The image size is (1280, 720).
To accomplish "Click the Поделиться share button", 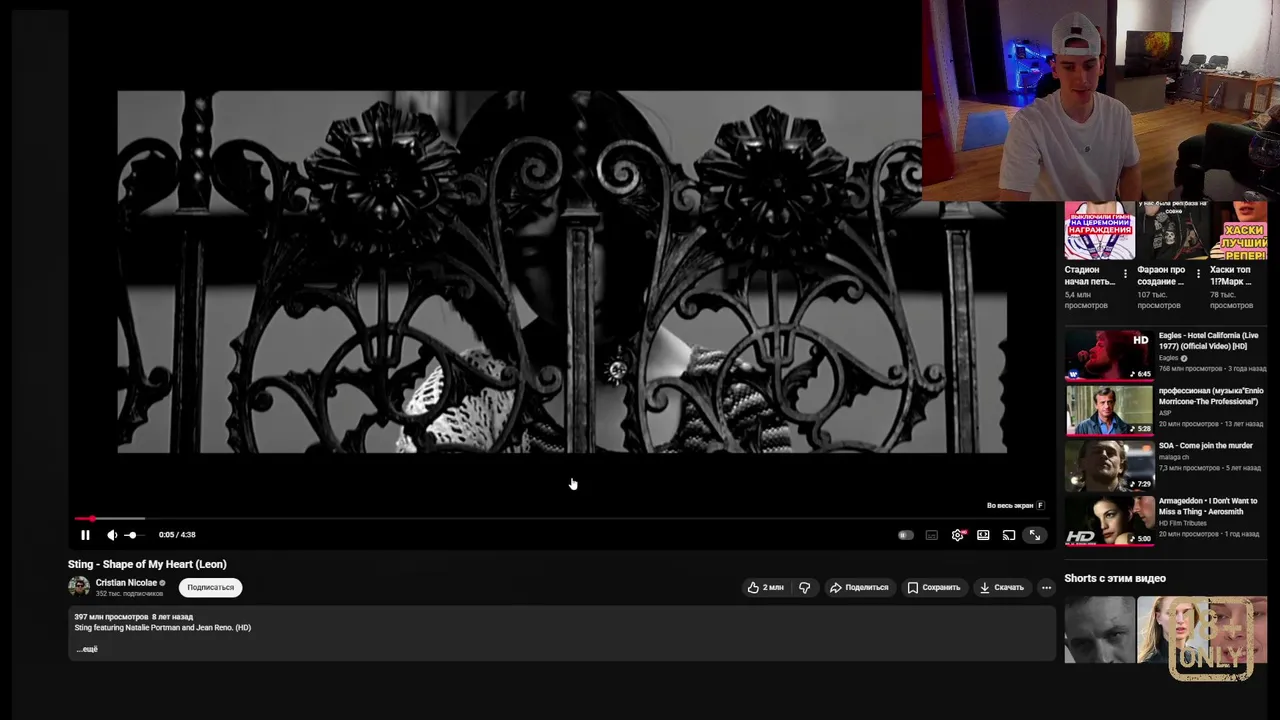I will coord(859,587).
